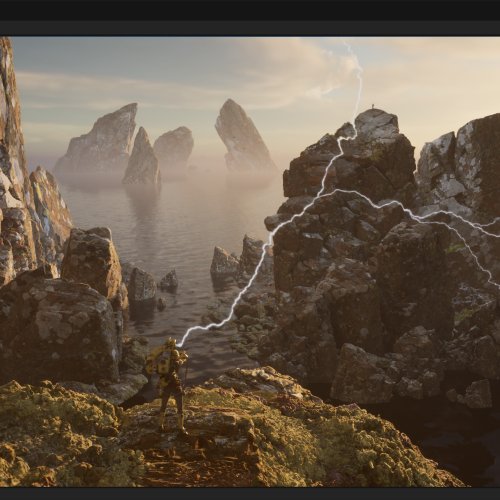Click the tiny figure atop the distant rock
This screenshot has width=500, height=500.
point(373,106)
